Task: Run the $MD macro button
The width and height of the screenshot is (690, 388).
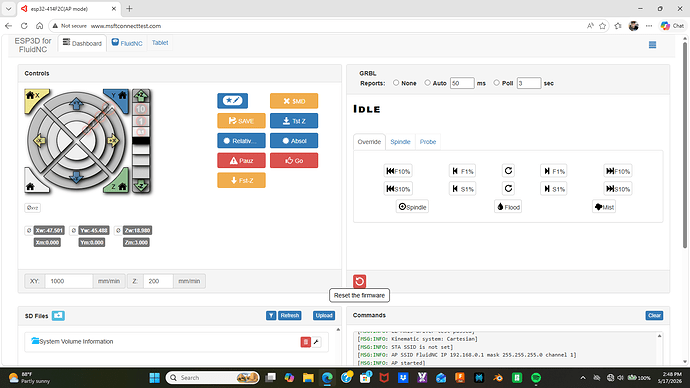Action: pos(294,101)
